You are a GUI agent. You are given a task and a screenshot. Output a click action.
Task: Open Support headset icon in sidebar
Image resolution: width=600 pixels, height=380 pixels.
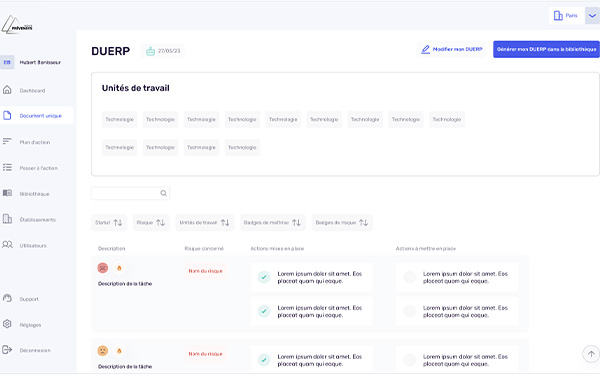coord(7,298)
